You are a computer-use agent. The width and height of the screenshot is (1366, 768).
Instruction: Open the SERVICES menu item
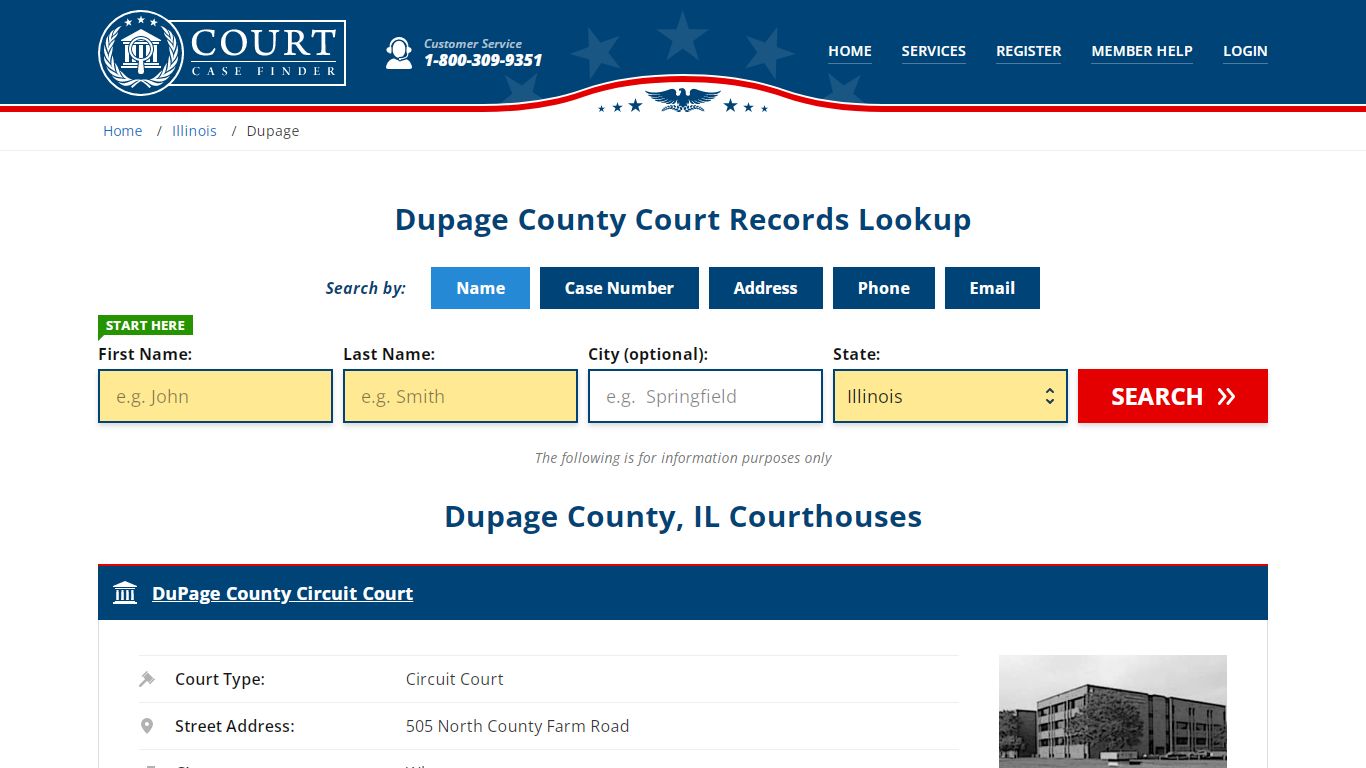click(934, 51)
